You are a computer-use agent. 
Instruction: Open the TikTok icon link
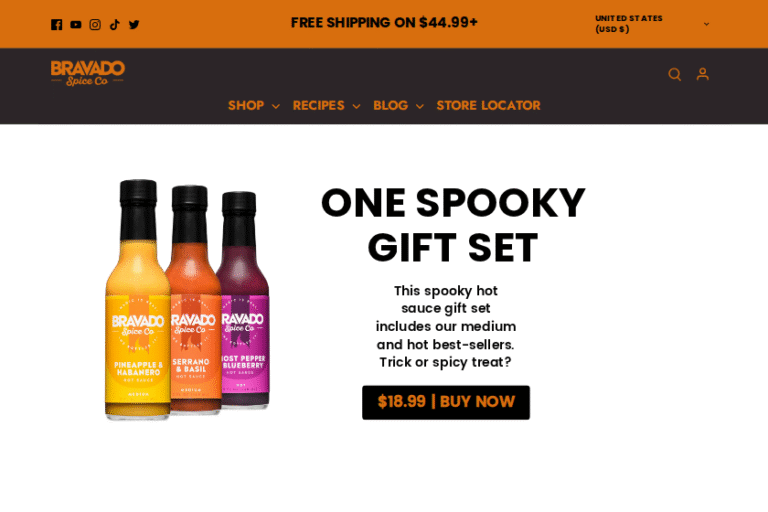115,24
